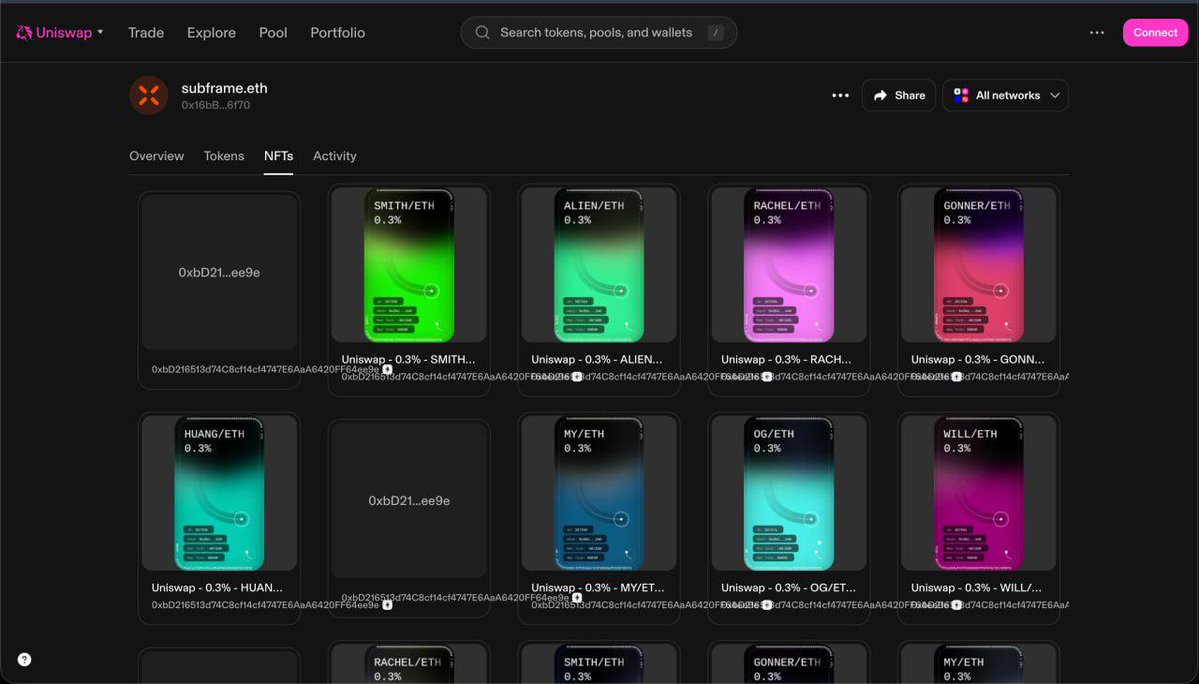1199x684 pixels.
Task: Open the pink RACHEL/ETH NFT thumbnail
Action: [788, 265]
